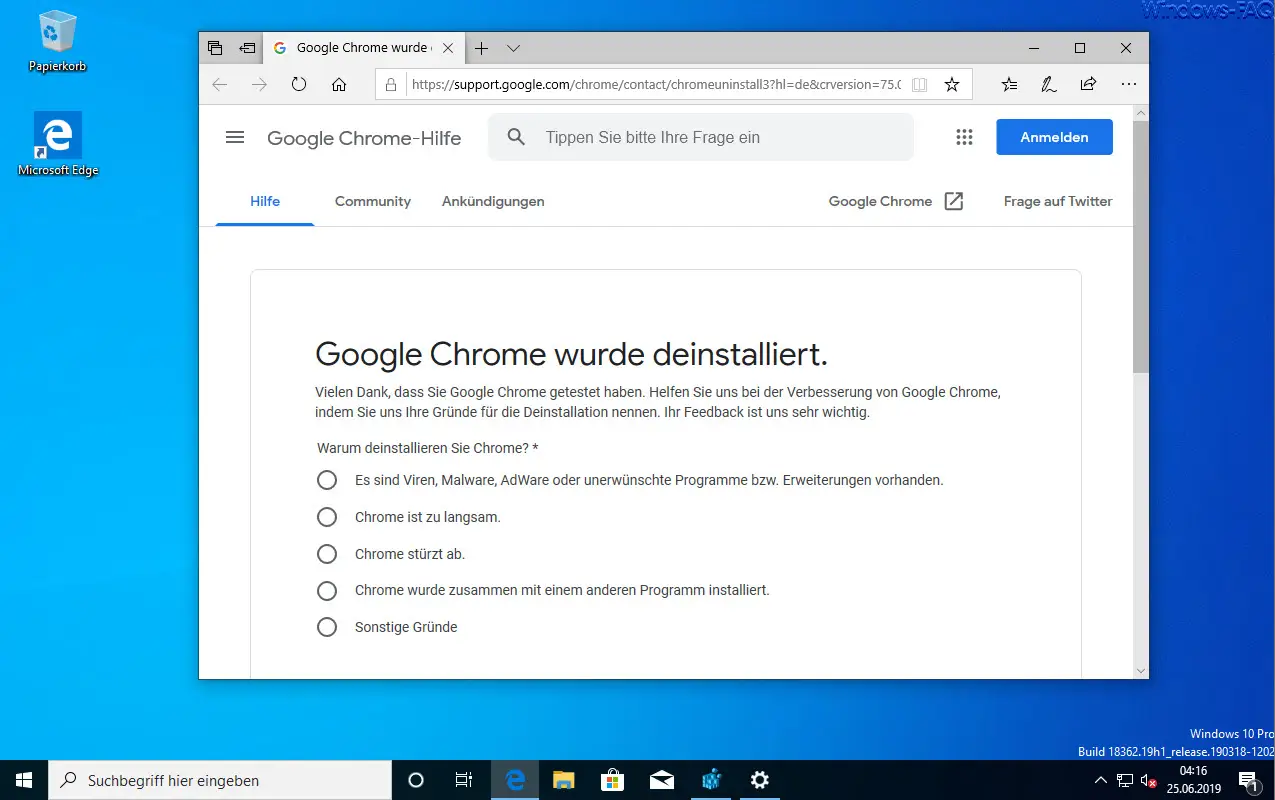
Task: Open the Hub favorites list icon
Action: [x=1009, y=84]
